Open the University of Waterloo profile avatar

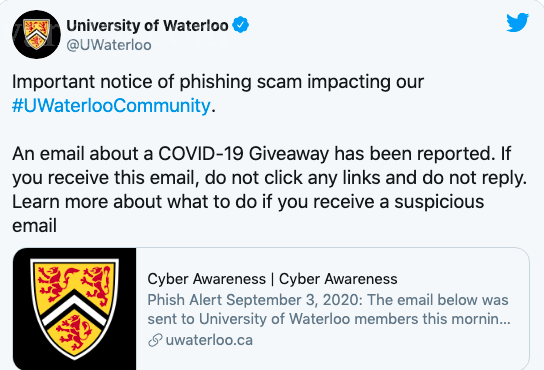(x=36, y=34)
